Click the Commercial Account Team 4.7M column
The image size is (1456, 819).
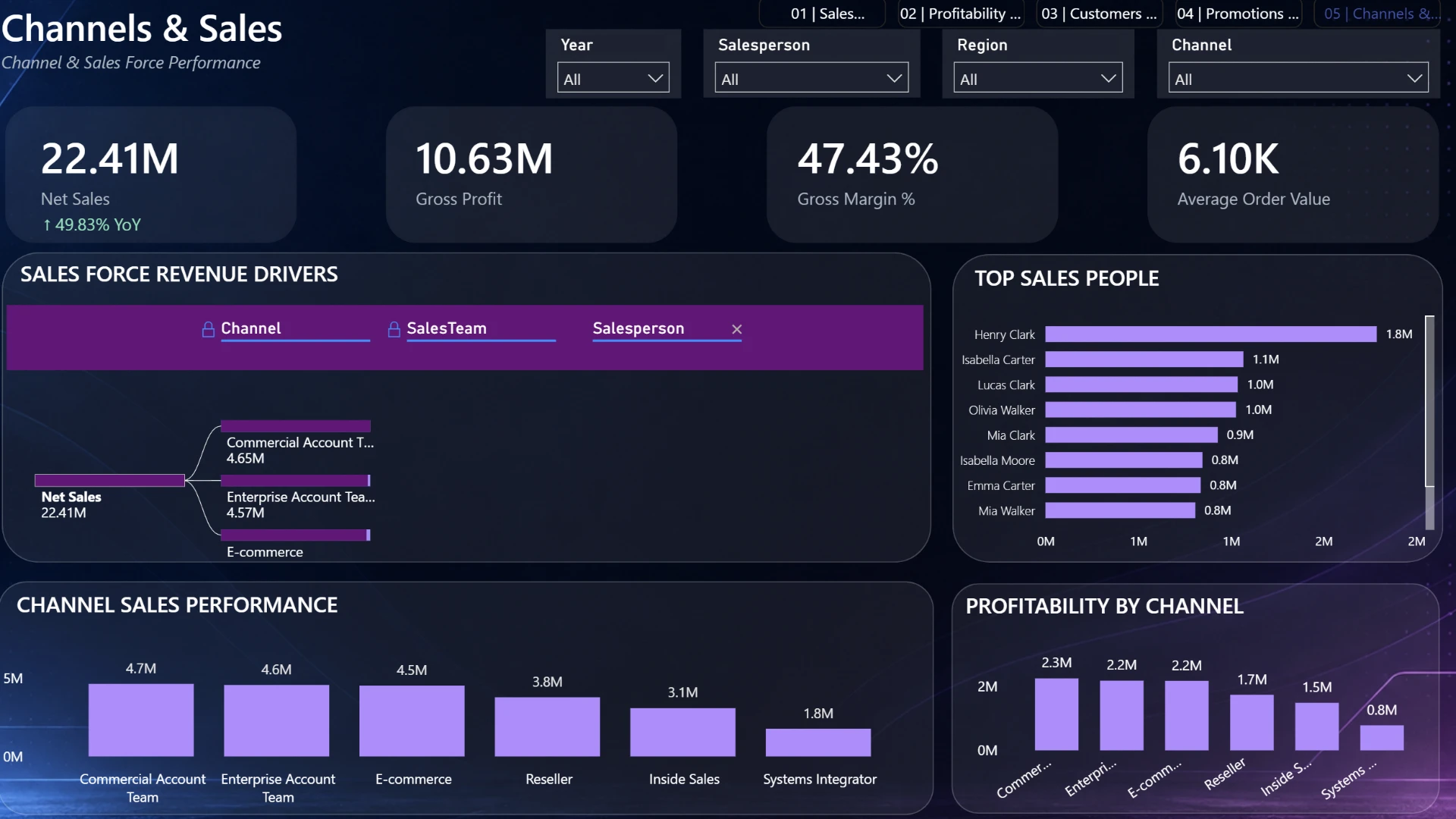click(141, 720)
